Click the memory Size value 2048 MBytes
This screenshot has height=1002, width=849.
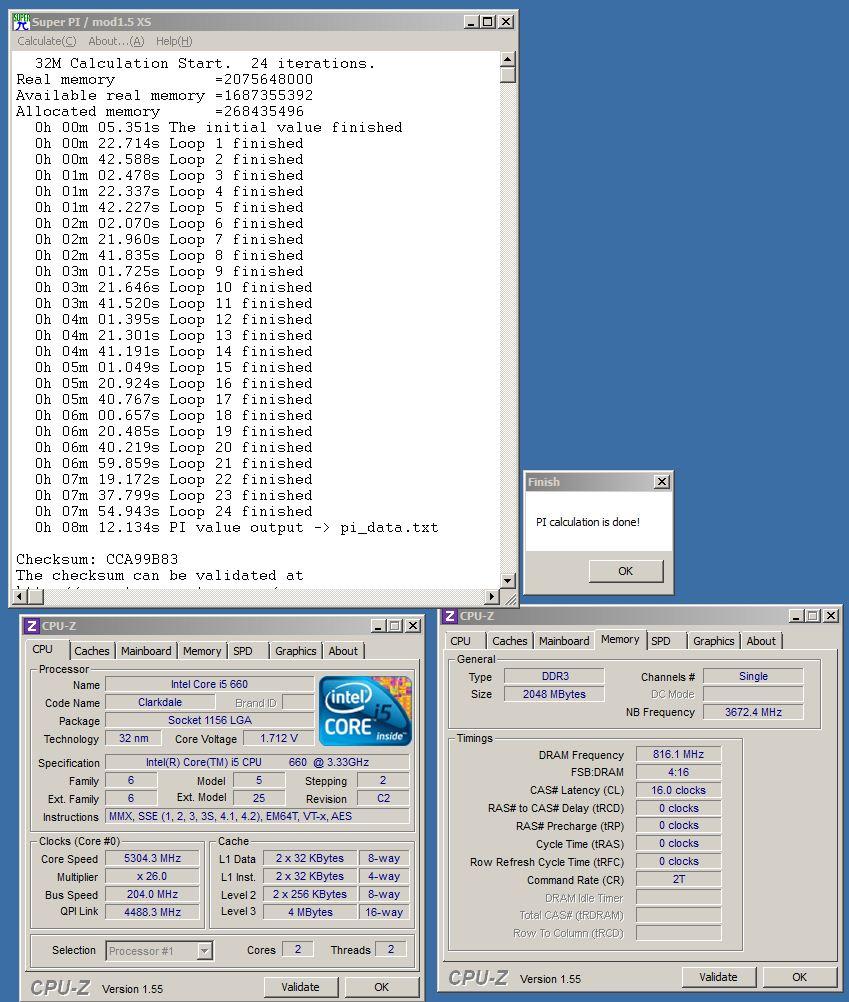[555, 694]
